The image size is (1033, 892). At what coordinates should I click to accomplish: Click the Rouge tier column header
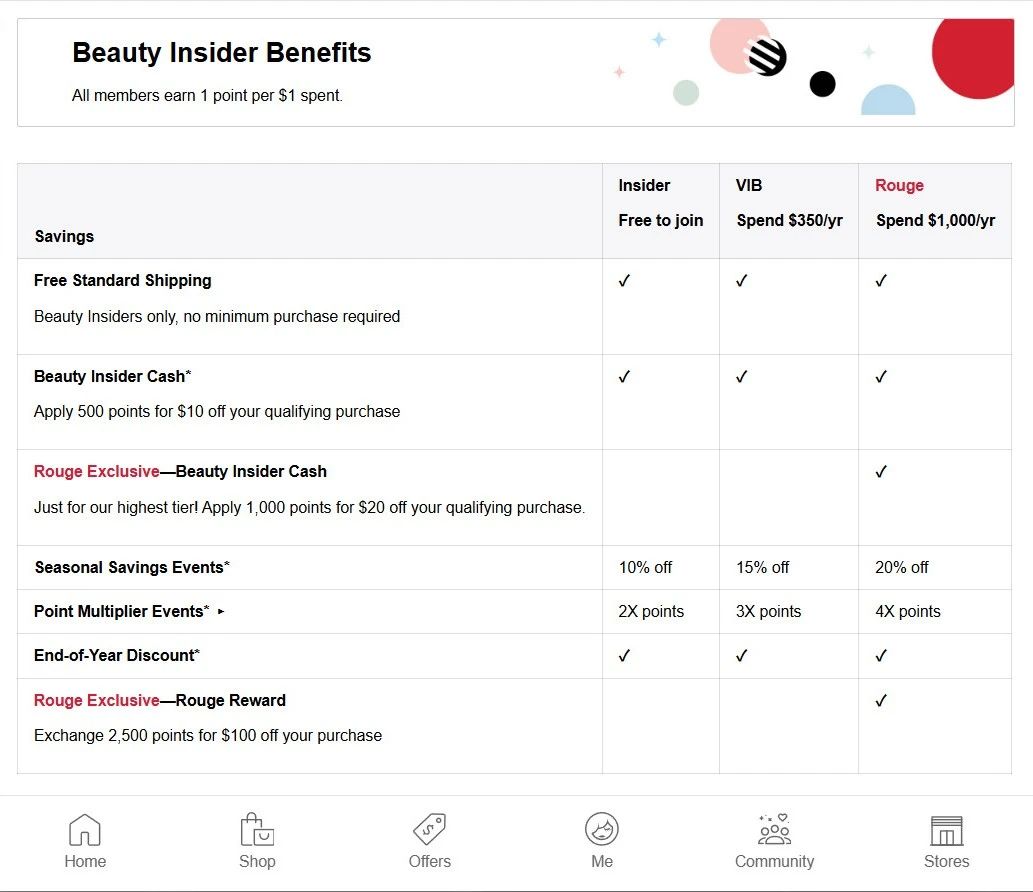(x=899, y=186)
